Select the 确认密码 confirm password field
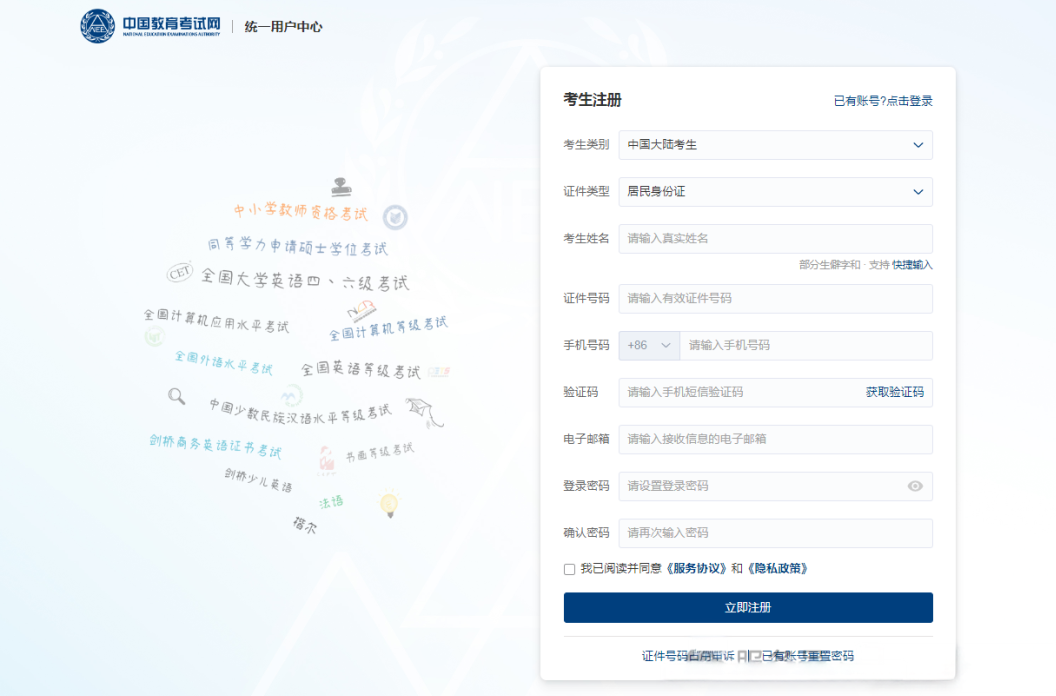The image size is (1056, 696). coord(775,533)
